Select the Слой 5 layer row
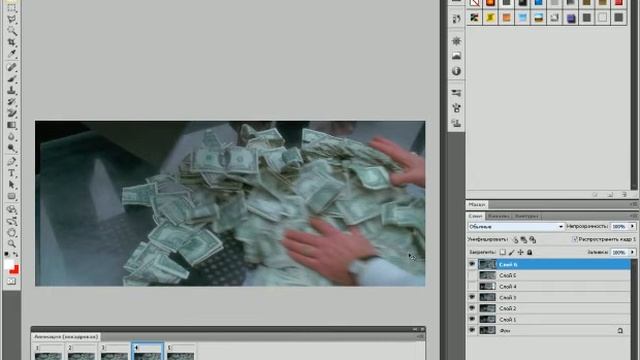Image resolution: width=640 pixels, height=360 pixels. click(554, 276)
